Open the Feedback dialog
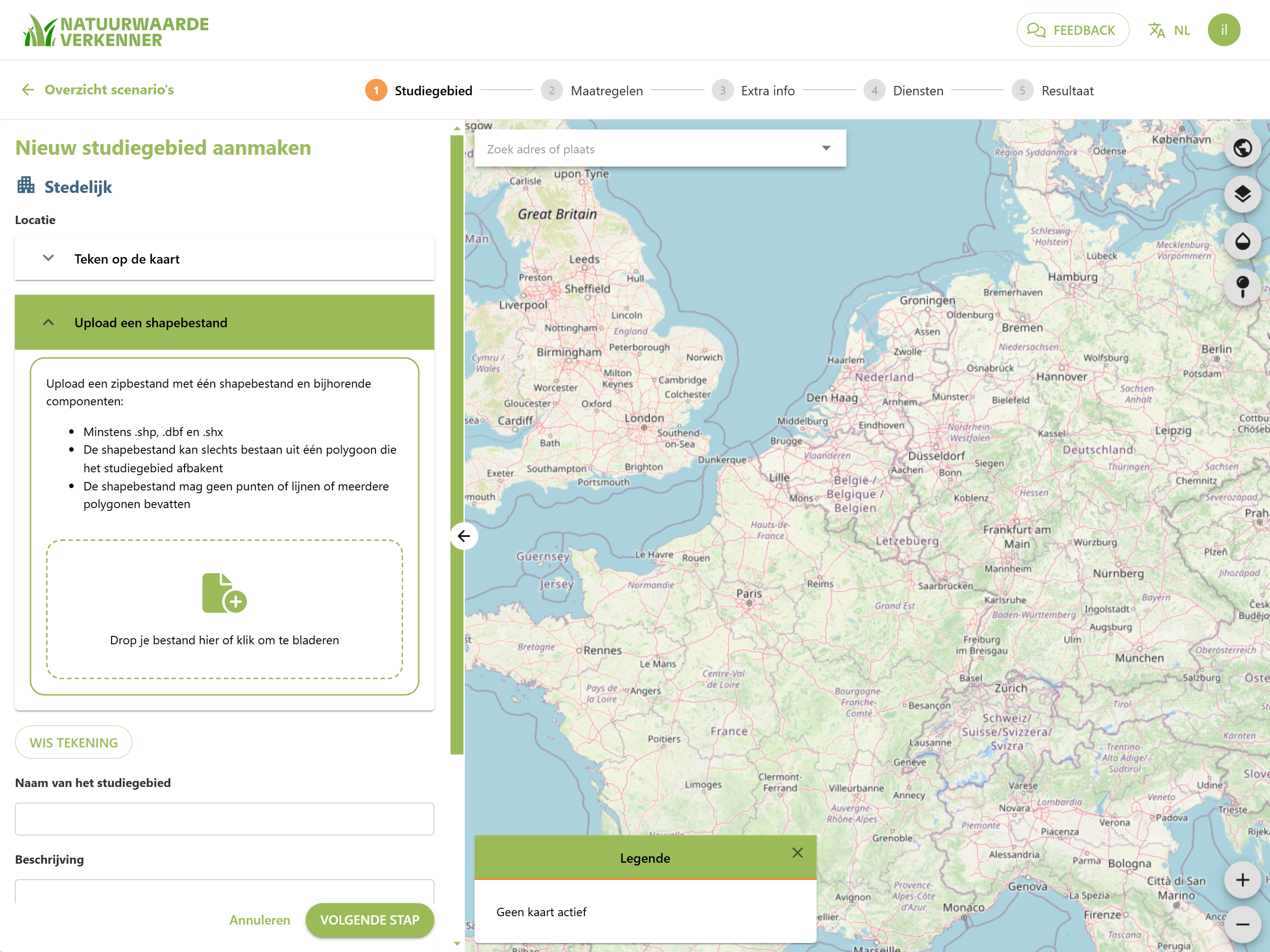Viewport: 1270px width, 952px height. tap(1072, 30)
